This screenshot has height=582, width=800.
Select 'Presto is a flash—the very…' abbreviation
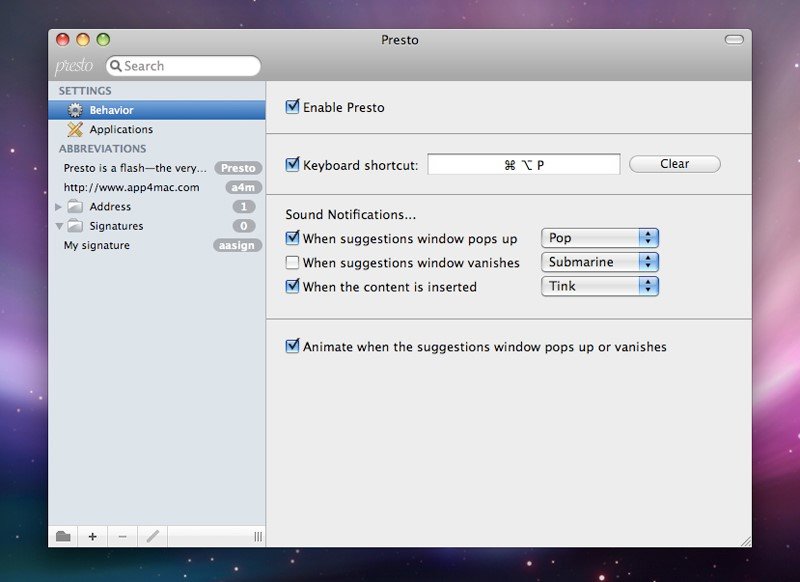[157, 168]
